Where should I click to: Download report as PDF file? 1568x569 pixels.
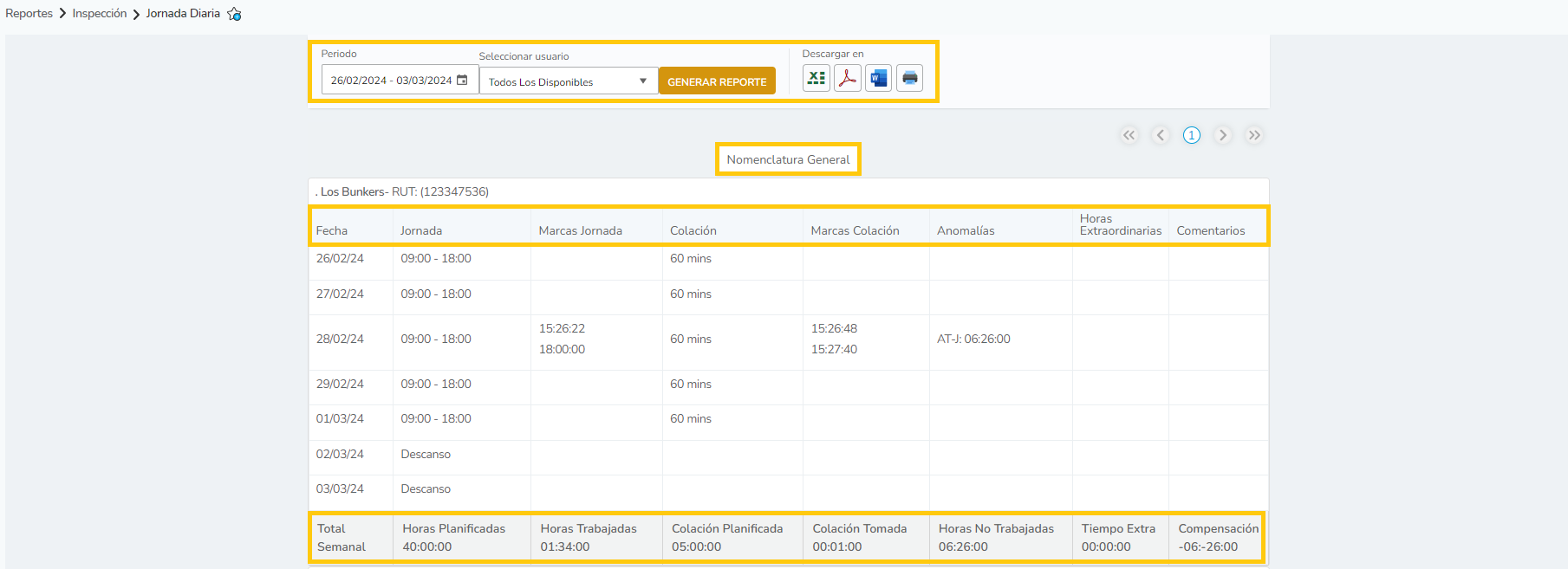(847, 78)
